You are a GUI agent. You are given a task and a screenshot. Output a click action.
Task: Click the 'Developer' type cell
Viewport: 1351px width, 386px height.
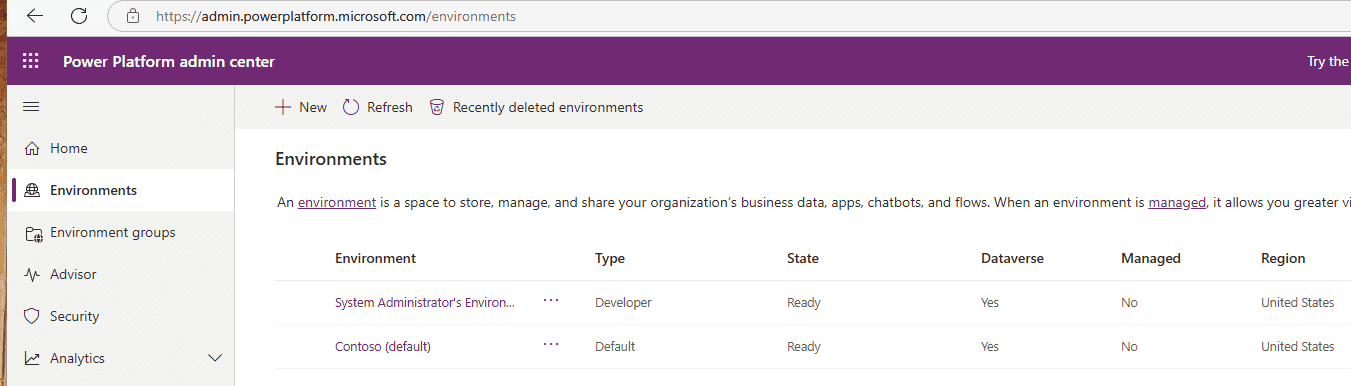(x=623, y=302)
